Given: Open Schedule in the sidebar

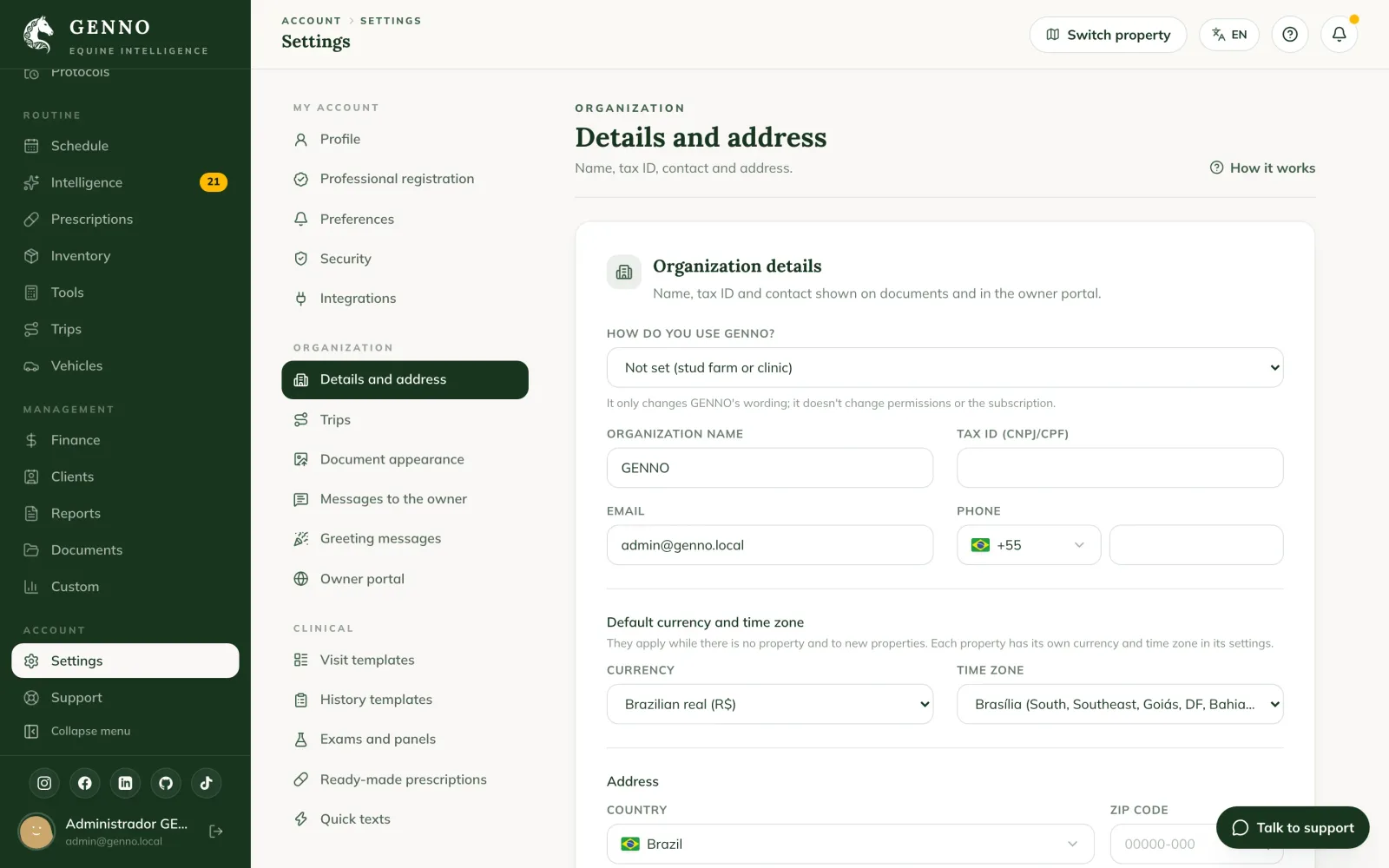Looking at the screenshot, I should (125, 146).
